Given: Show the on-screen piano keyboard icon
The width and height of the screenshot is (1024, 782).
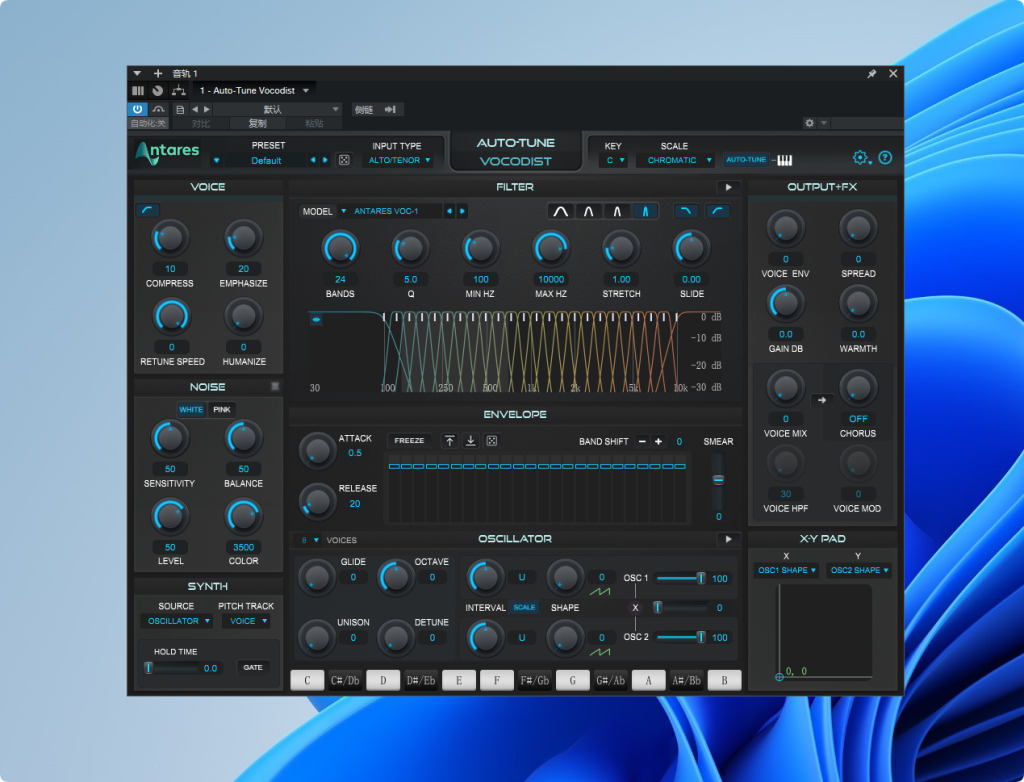Looking at the screenshot, I should pos(784,160).
